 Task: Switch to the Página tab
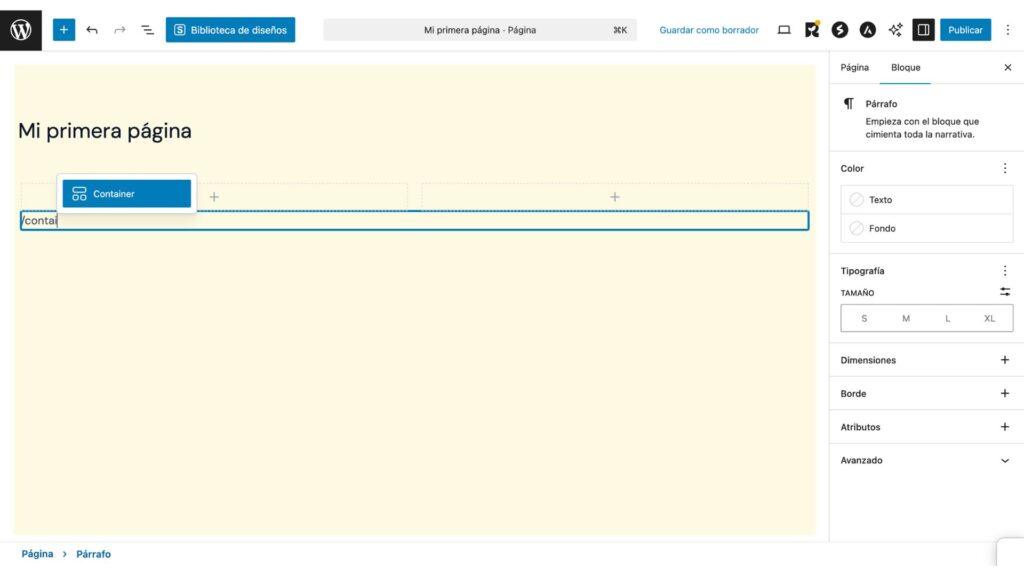click(x=855, y=68)
